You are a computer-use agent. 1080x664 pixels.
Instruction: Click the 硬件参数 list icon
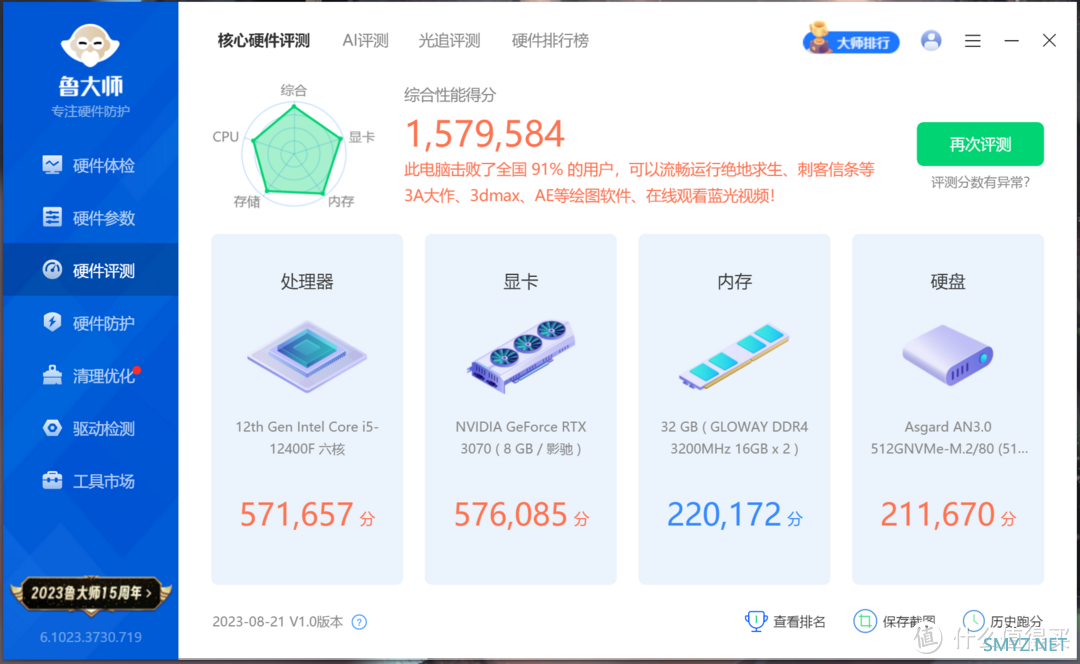point(52,217)
